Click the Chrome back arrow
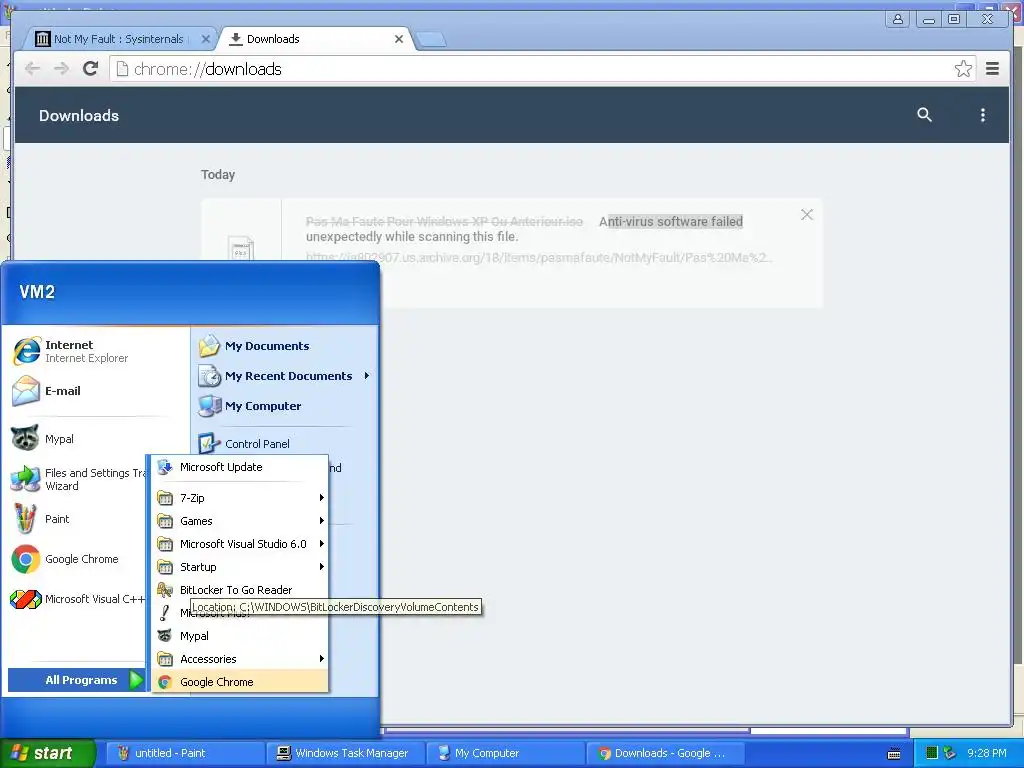This screenshot has height=768, width=1024. tap(32, 69)
